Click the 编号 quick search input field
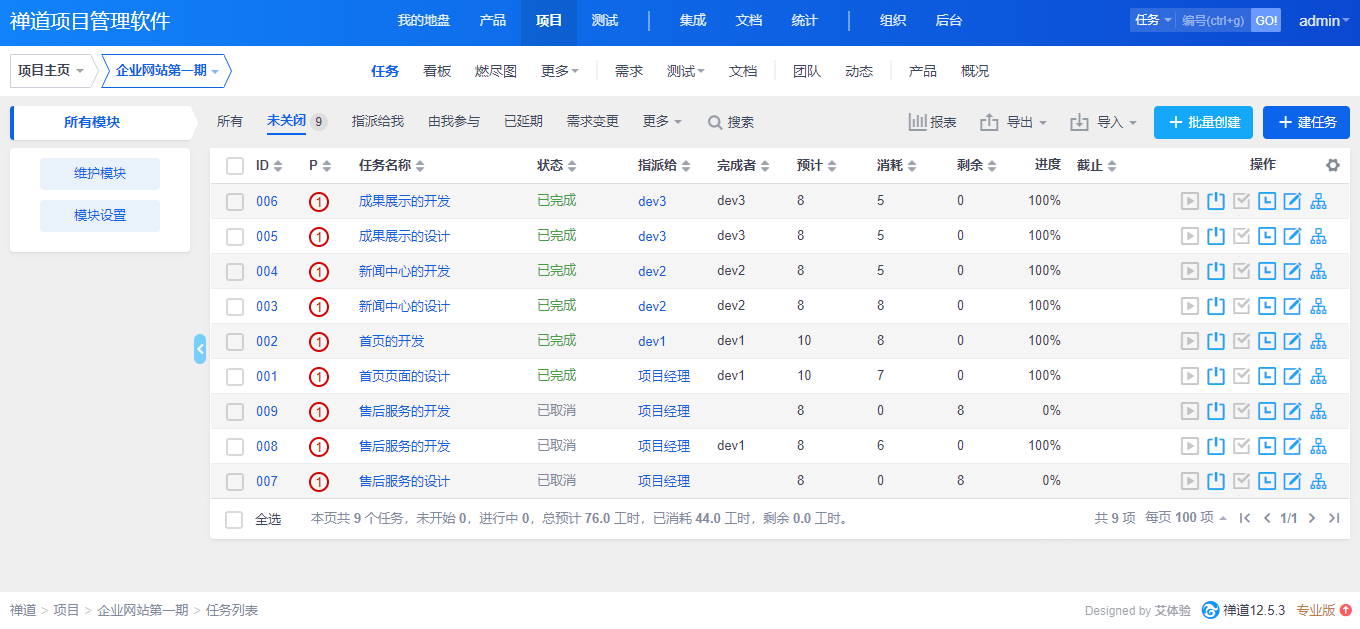 pos(1212,21)
